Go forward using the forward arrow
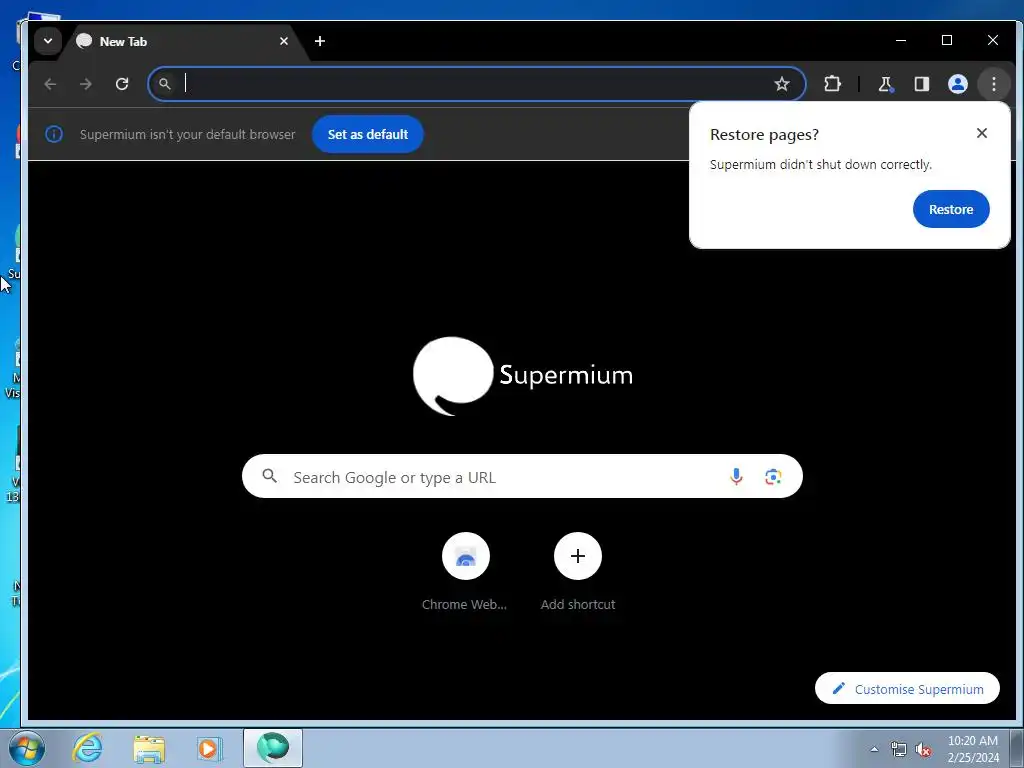This screenshot has width=1024, height=768. [x=86, y=84]
